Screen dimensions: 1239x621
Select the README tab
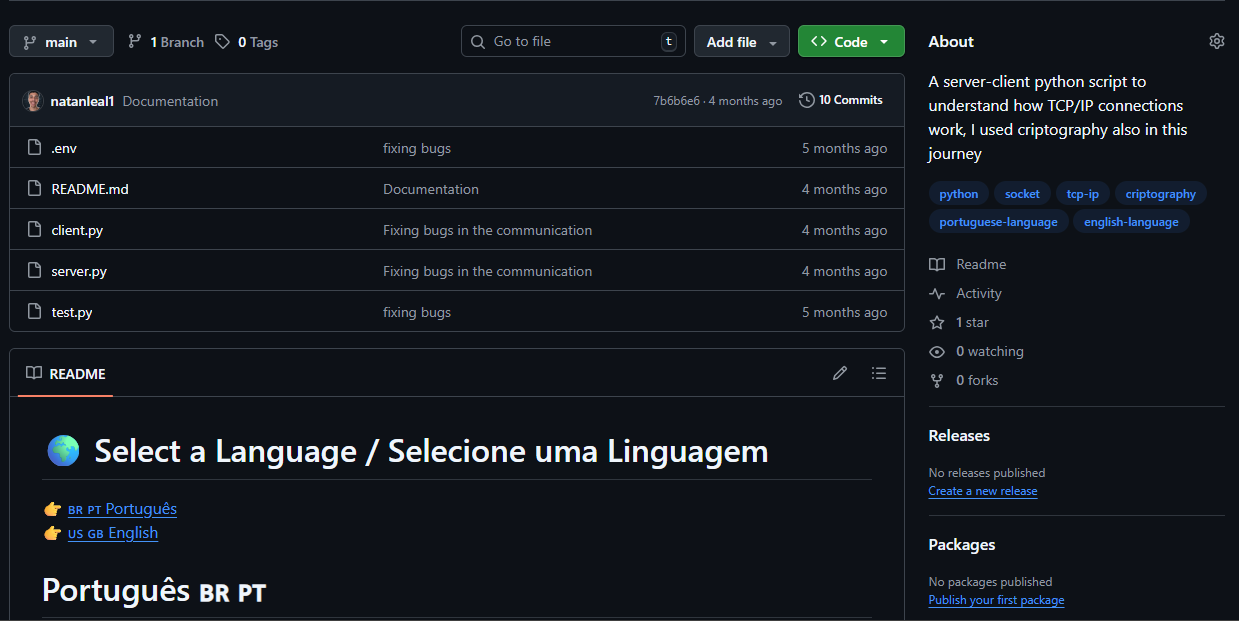(66, 374)
